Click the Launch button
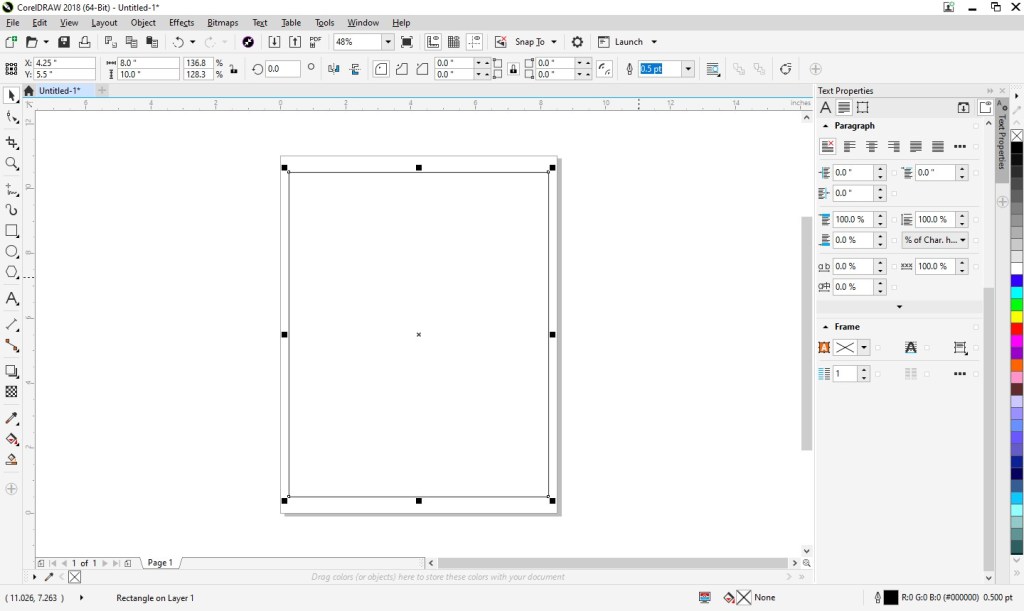Viewport: 1024px width, 611px height. click(628, 42)
